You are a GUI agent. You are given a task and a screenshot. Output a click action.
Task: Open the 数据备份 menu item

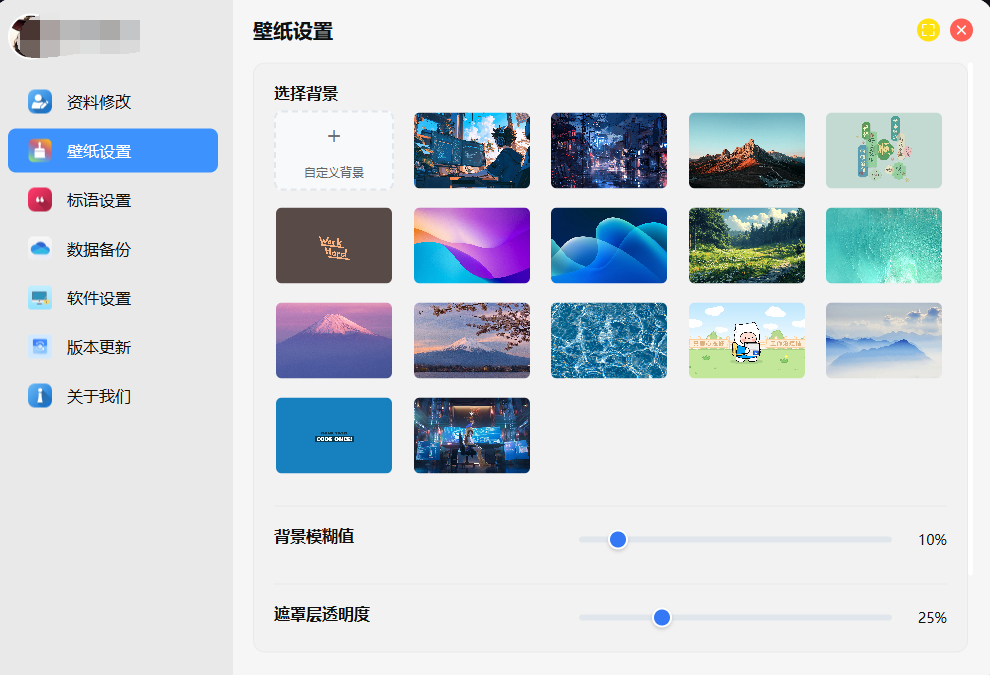98,249
